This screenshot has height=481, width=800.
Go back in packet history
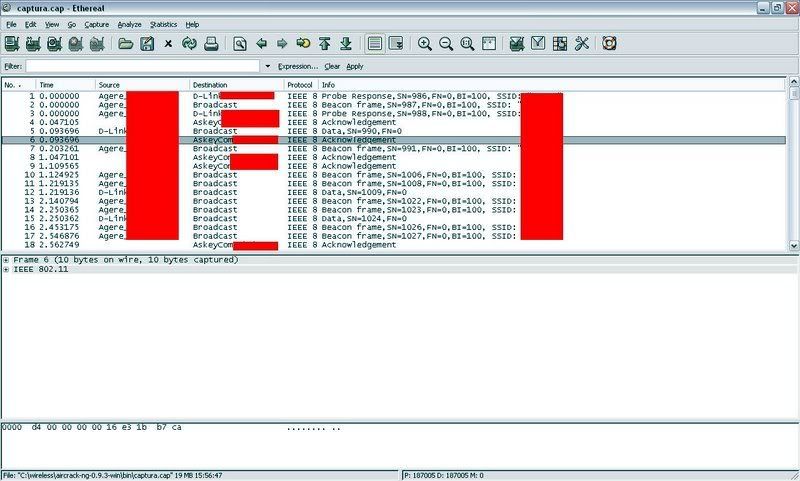pyautogui.click(x=261, y=44)
